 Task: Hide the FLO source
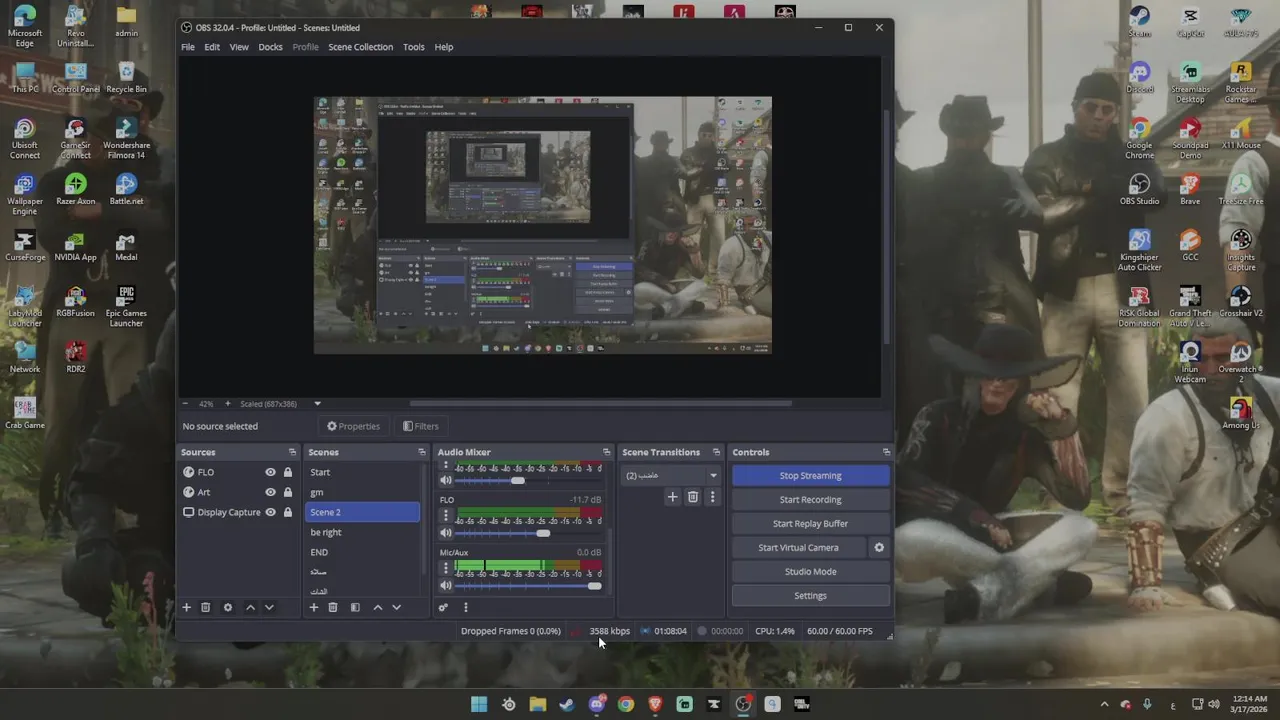tap(270, 472)
